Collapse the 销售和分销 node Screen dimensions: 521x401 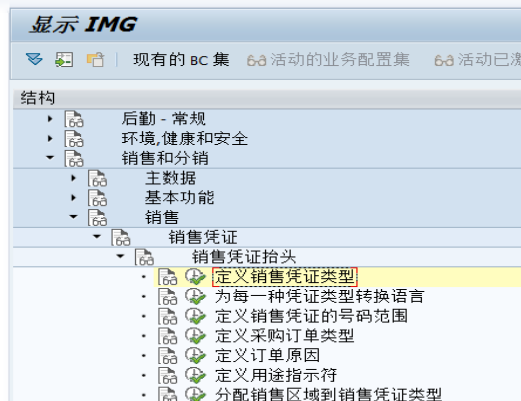tap(50, 157)
